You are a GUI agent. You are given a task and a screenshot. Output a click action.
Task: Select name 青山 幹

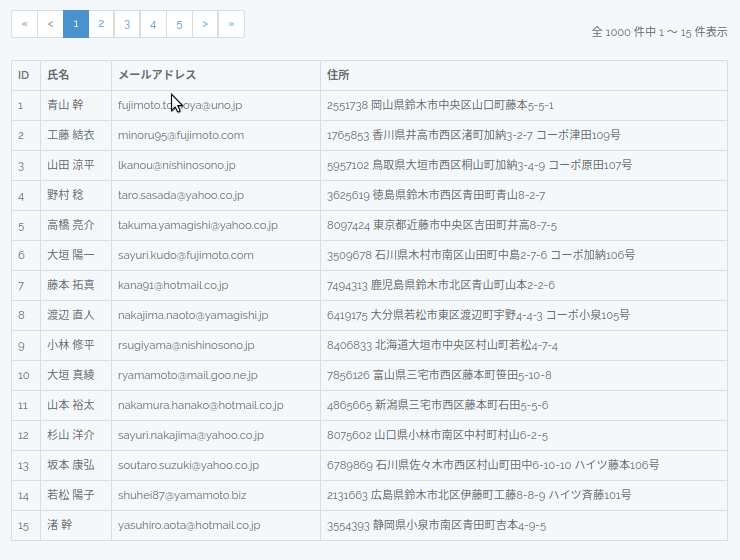tap(65, 105)
